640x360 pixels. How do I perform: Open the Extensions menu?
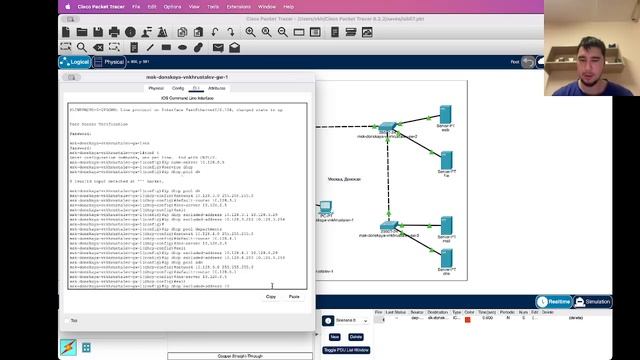pos(239,7)
